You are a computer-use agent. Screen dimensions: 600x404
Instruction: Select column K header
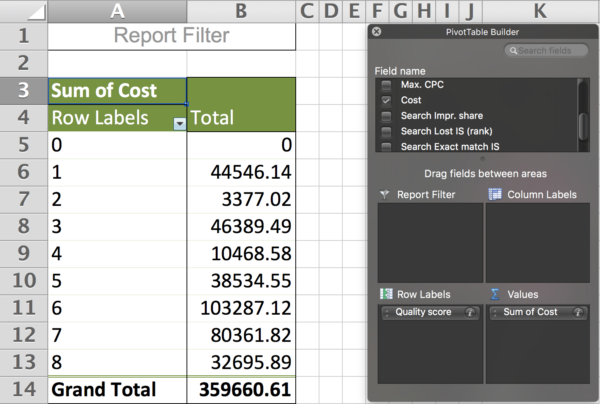(540, 11)
